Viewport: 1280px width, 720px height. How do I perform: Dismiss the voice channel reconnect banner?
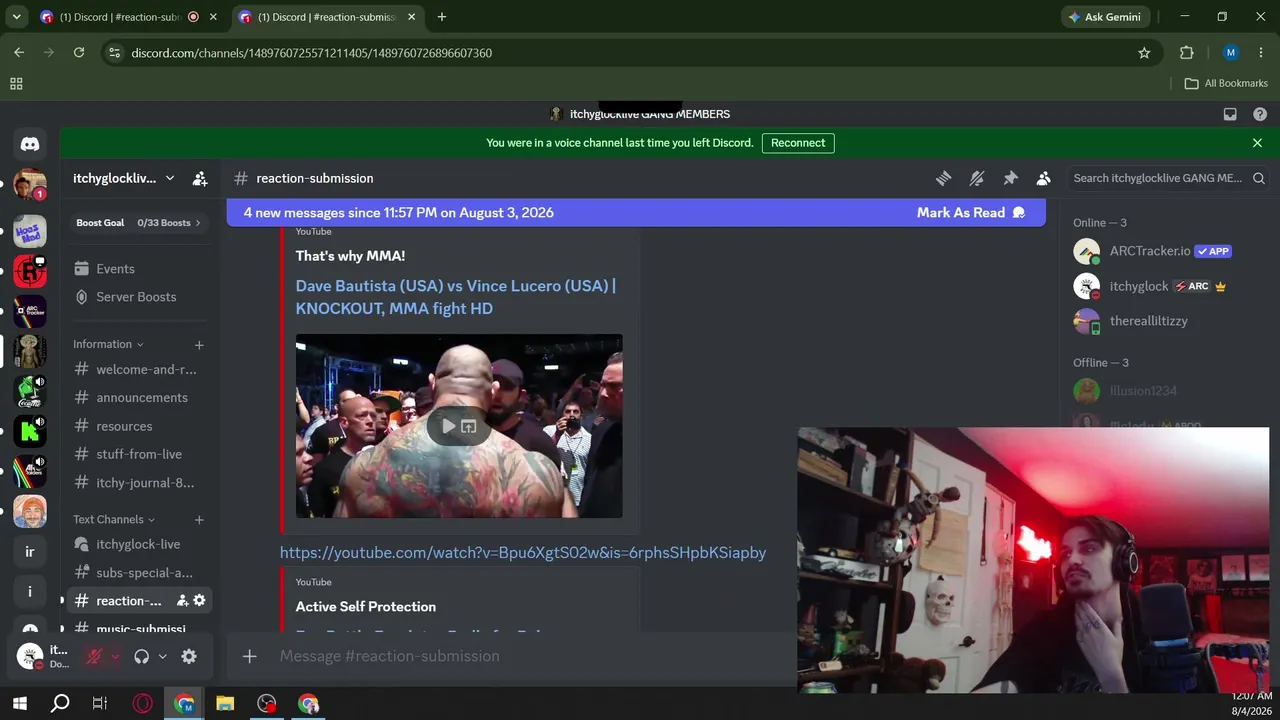point(1257,143)
